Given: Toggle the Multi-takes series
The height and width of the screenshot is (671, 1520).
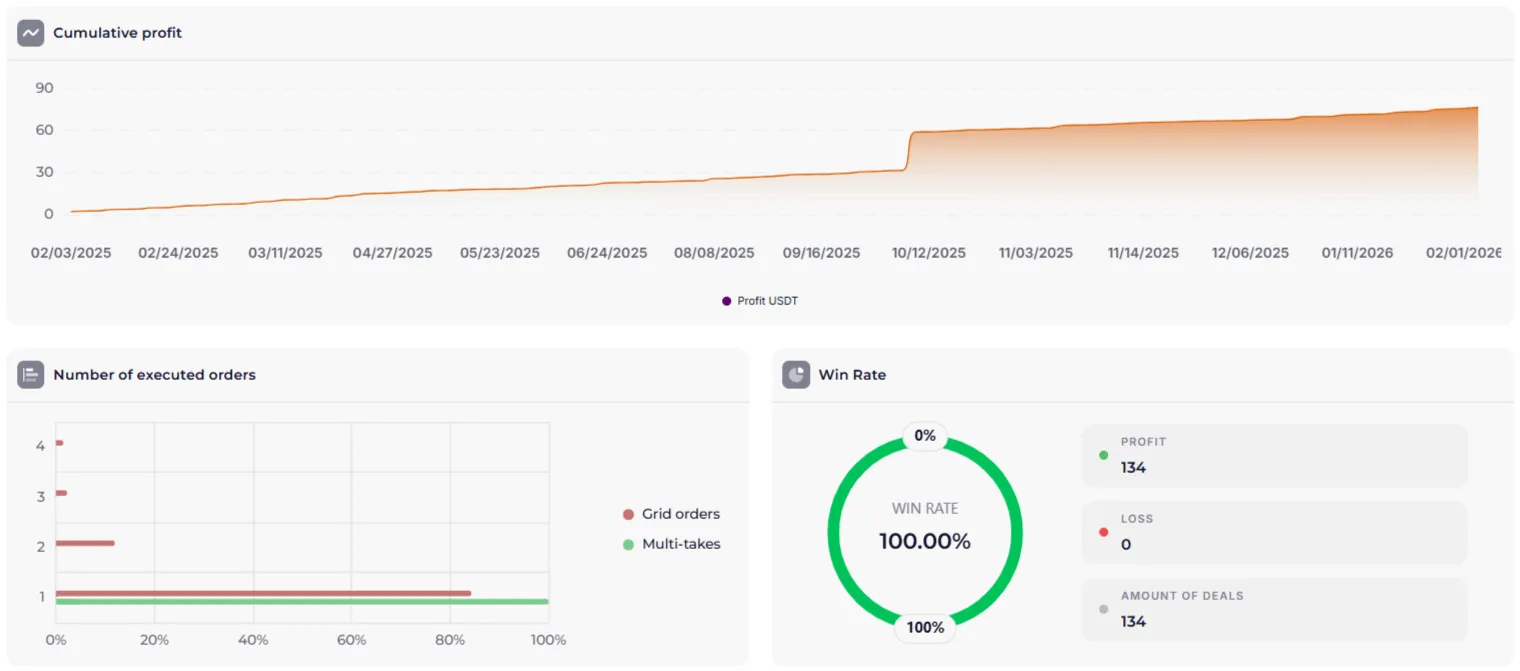Looking at the screenshot, I should click(674, 543).
